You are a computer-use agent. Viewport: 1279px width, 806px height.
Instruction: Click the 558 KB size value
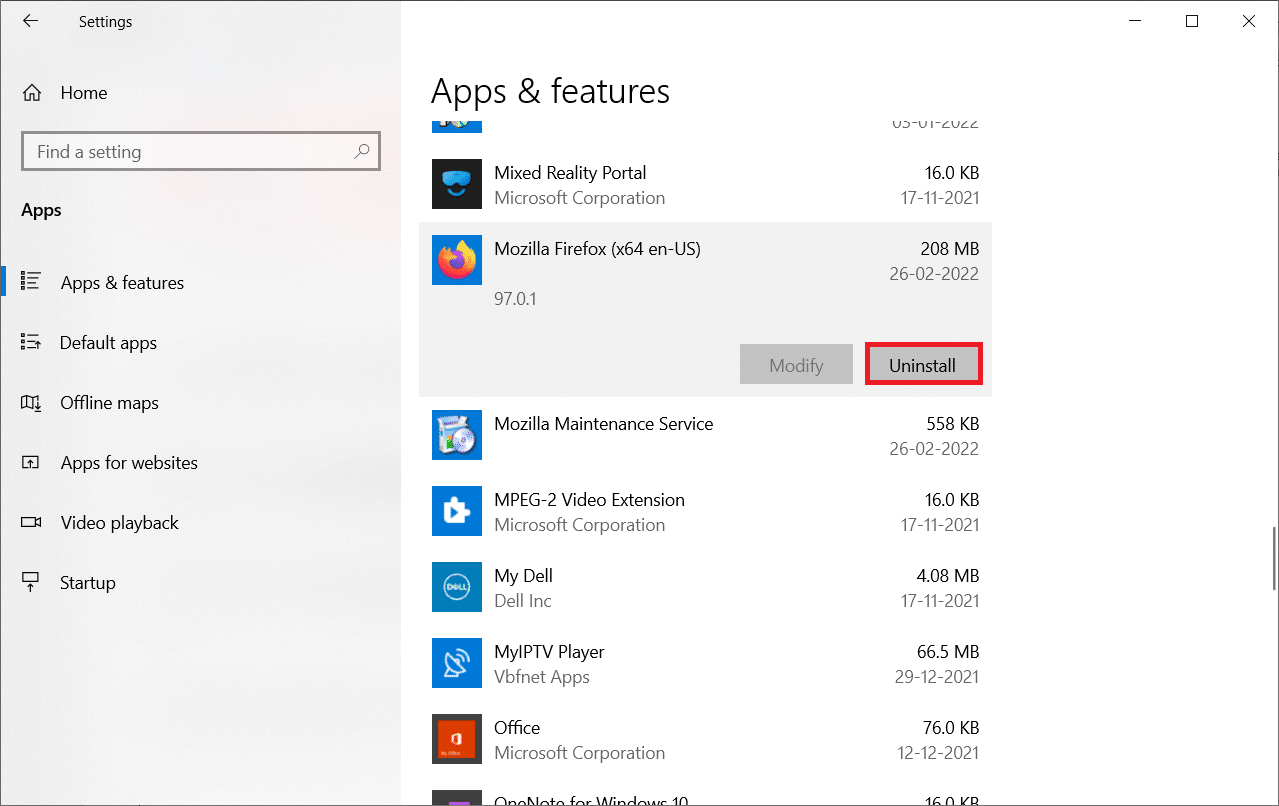952,424
